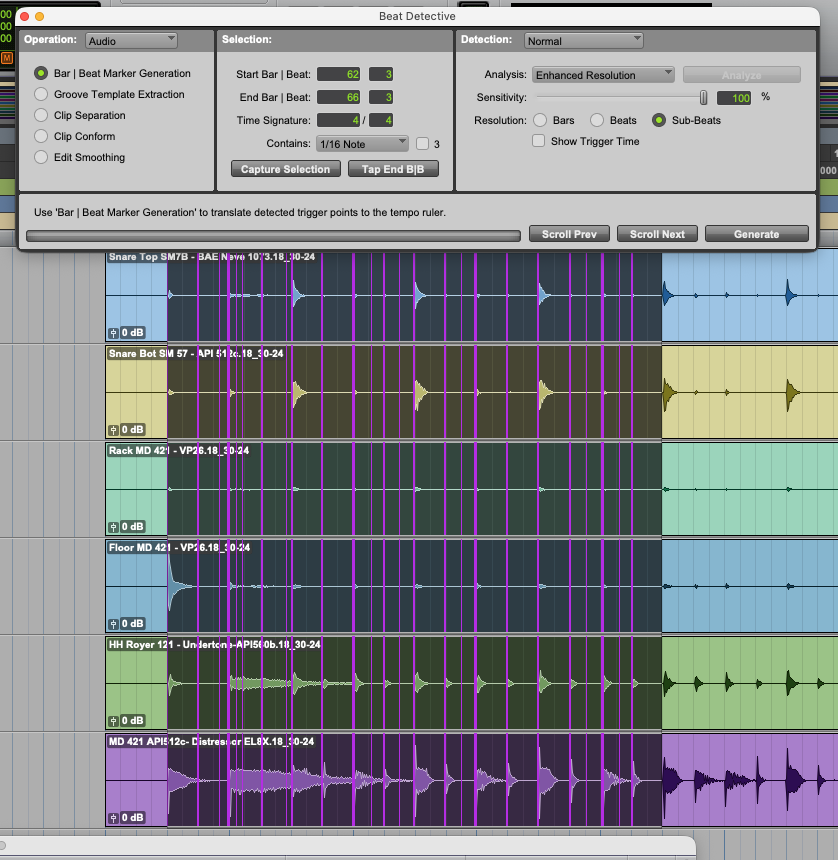Click the End Beat field

381,97
